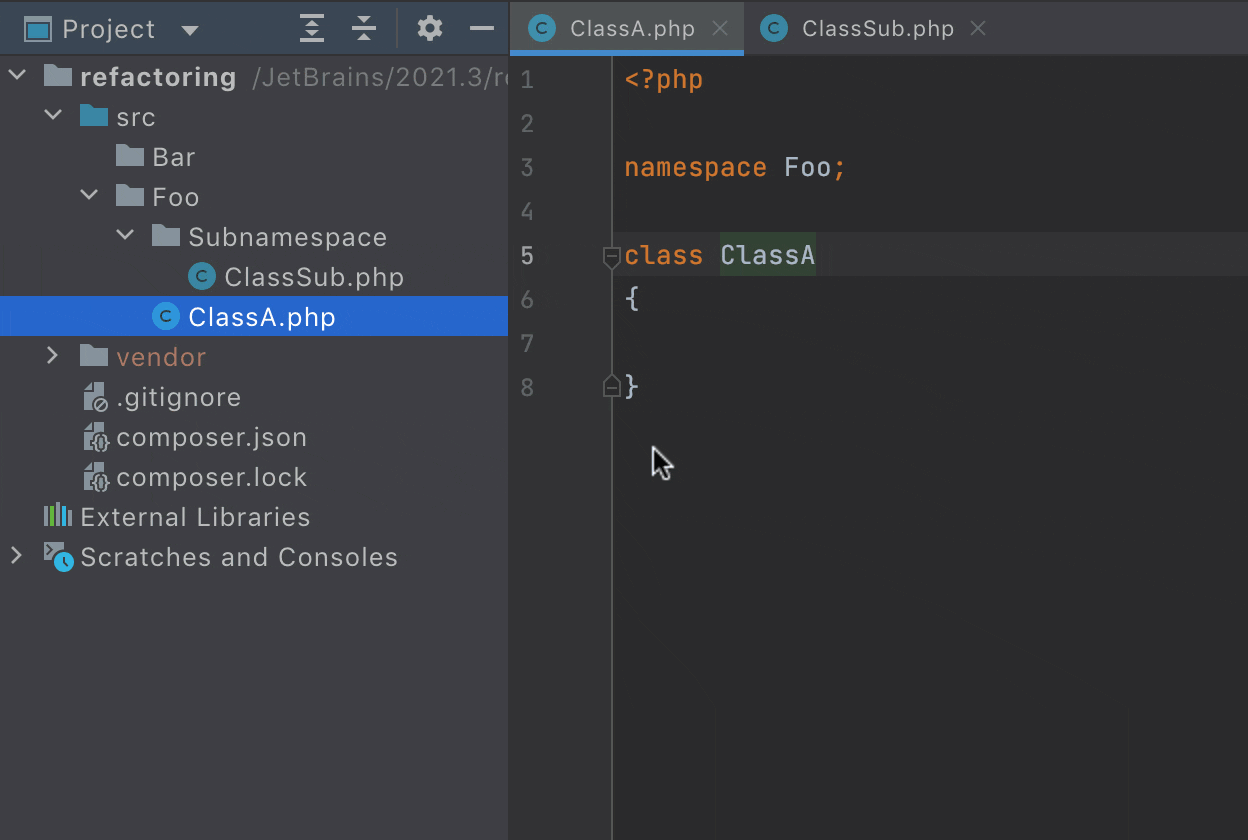The height and width of the screenshot is (840, 1248).
Task: Click the PHP class icon beside ClassSub.php
Action: pyautogui.click(x=201, y=277)
